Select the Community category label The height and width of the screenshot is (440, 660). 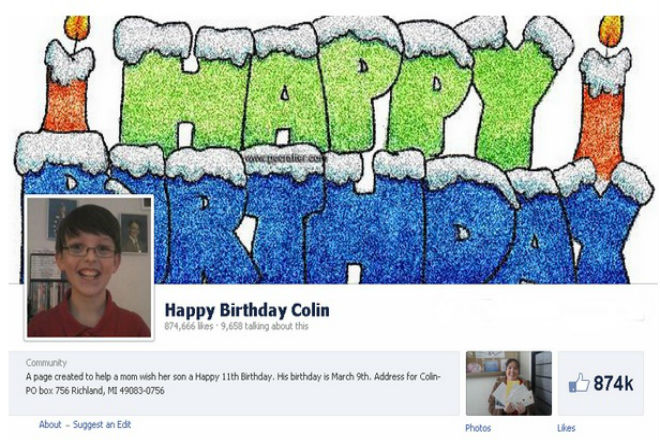(46, 363)
